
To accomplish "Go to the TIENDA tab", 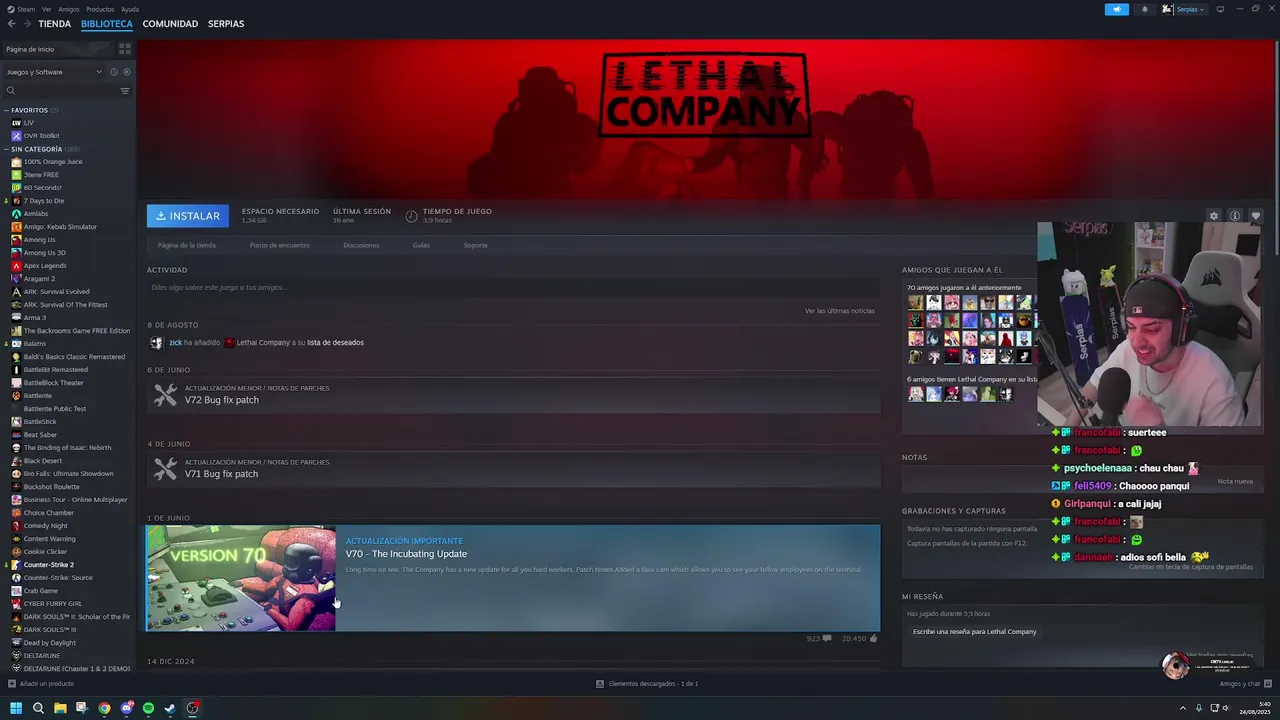I will coord(54,23).
